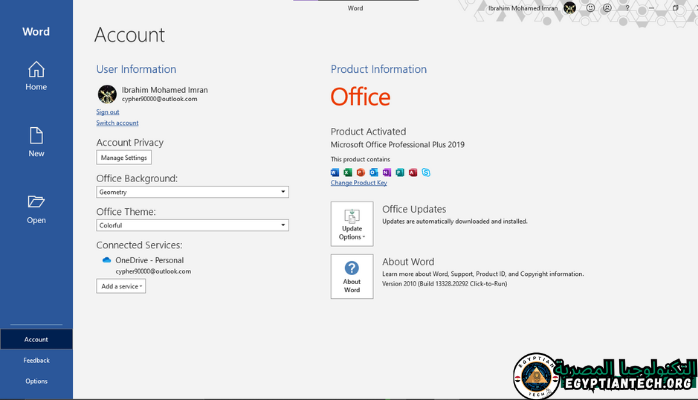Image resolution: width=698 pixels, height=400 pixels.
Task: Click the OneDrive cloud icon
Action: click(106, 260)
